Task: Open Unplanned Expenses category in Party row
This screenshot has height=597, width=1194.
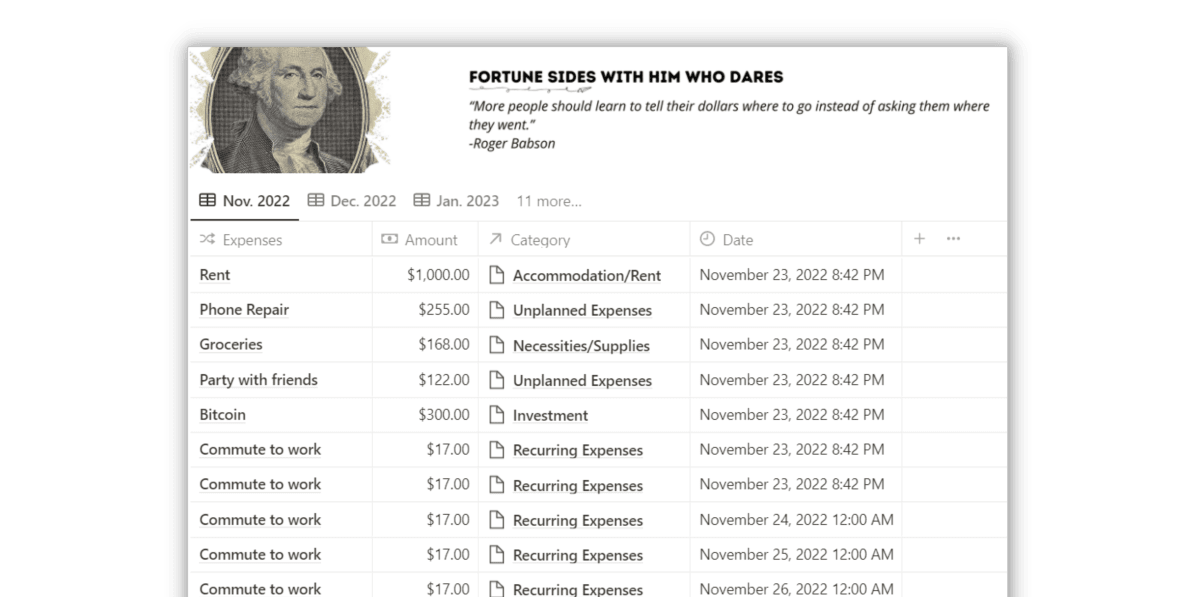Action: click(x=583, y=381)
